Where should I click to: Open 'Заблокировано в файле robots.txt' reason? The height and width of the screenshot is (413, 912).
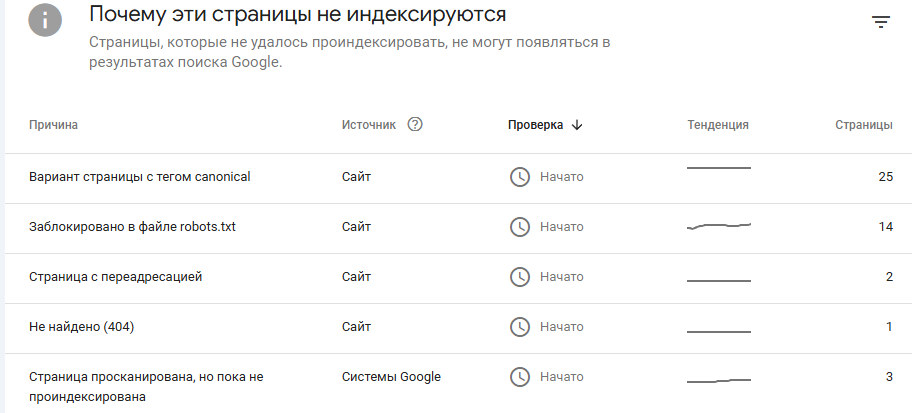[x=133, y=227]
